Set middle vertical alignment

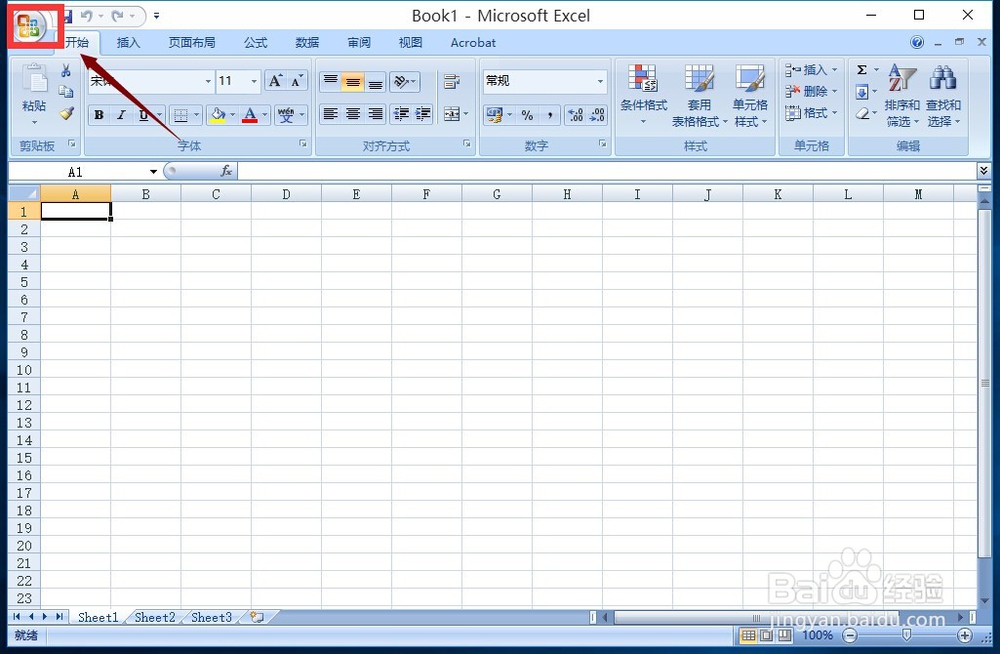(x=353, y=82)
